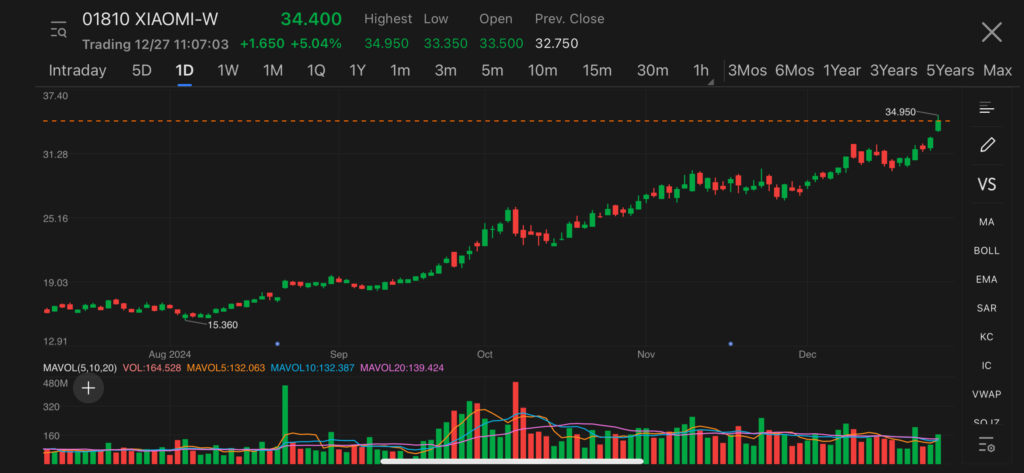Enable the EMA indicator
This screenshot has height=473, width=1024.
pyautogui.click(x=986, y=279)
